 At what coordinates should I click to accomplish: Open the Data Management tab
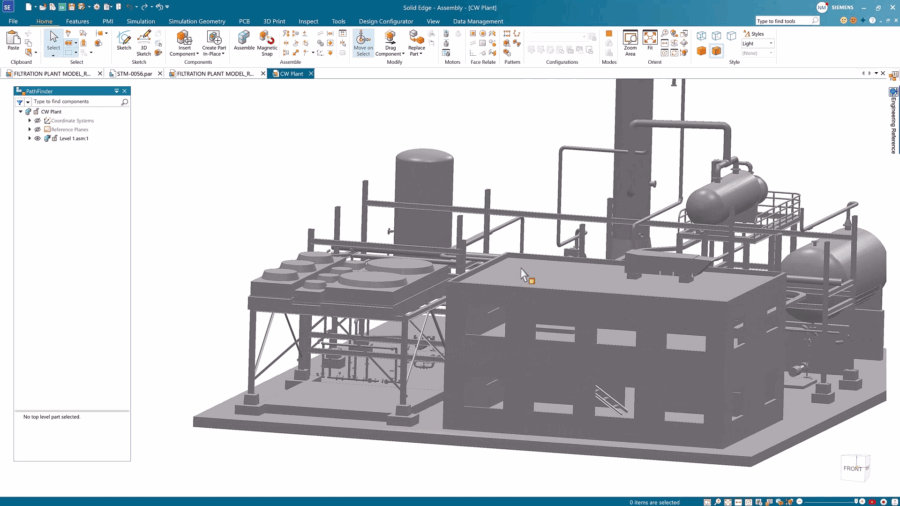tap(478, 21)
